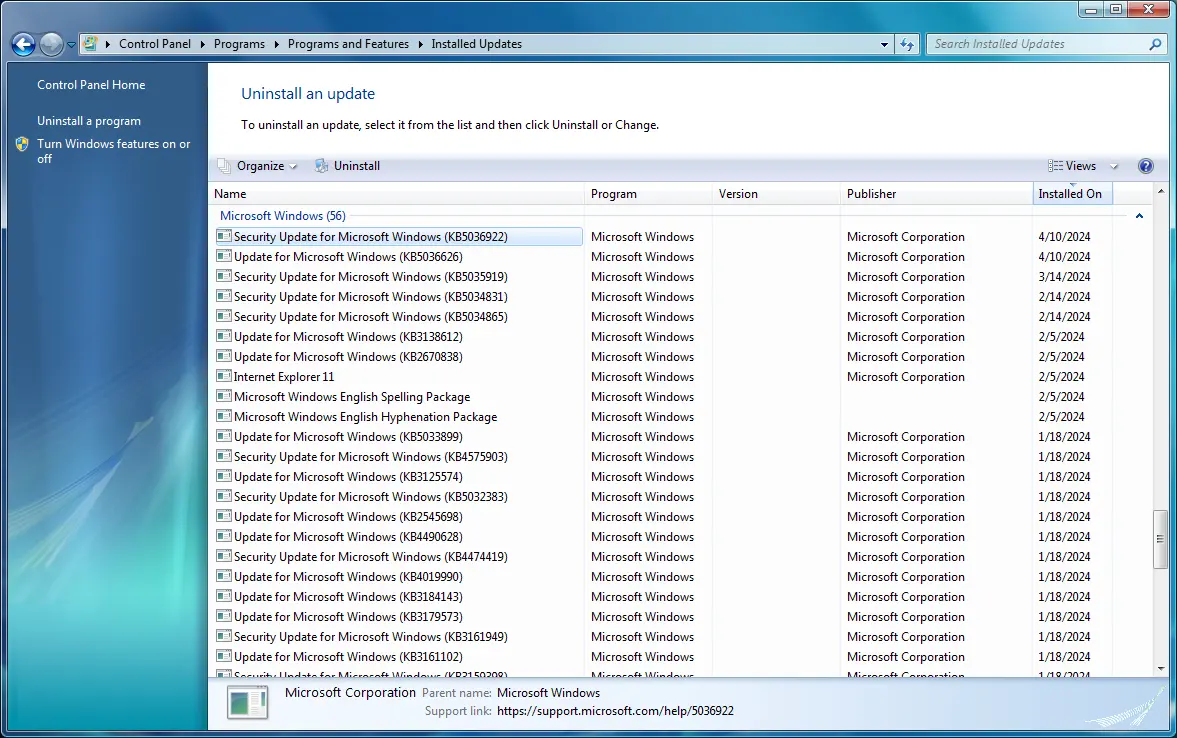This screenshot has height=738, width=1177.
Task: Click the Microsoft Windows (56) group label
Action: [283, 216]
